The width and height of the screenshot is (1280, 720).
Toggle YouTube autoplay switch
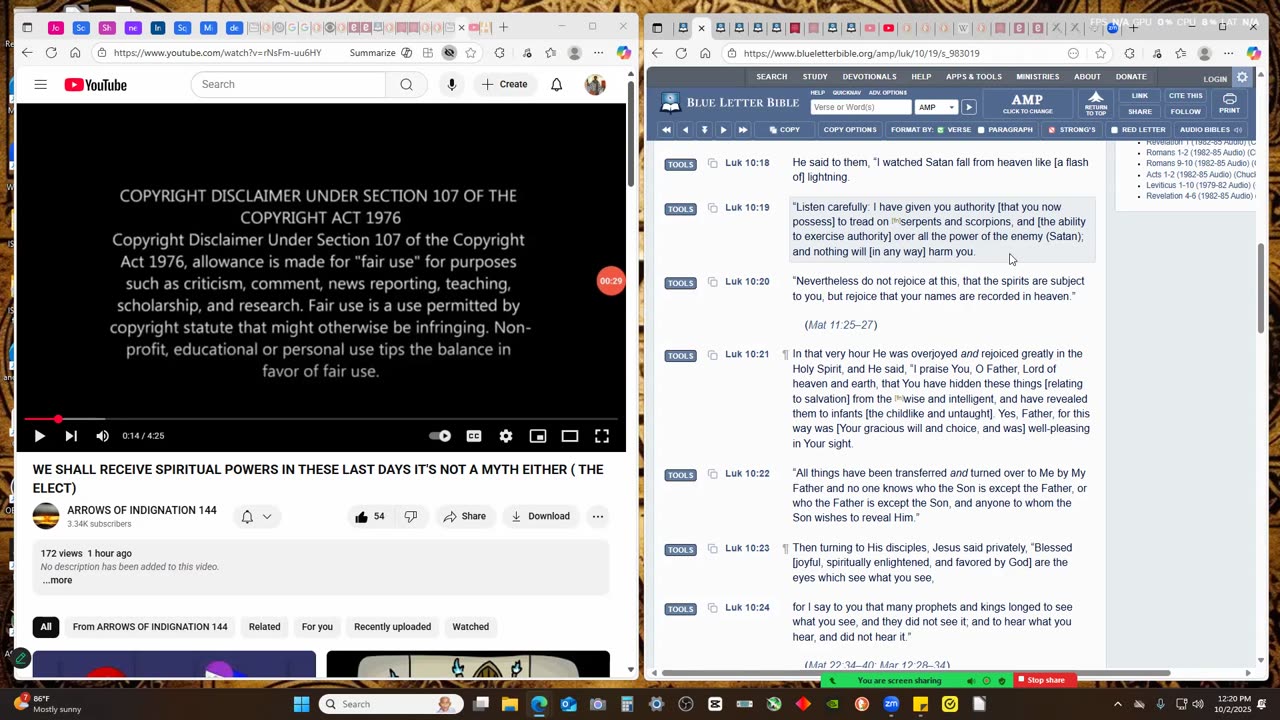(440, 436)
